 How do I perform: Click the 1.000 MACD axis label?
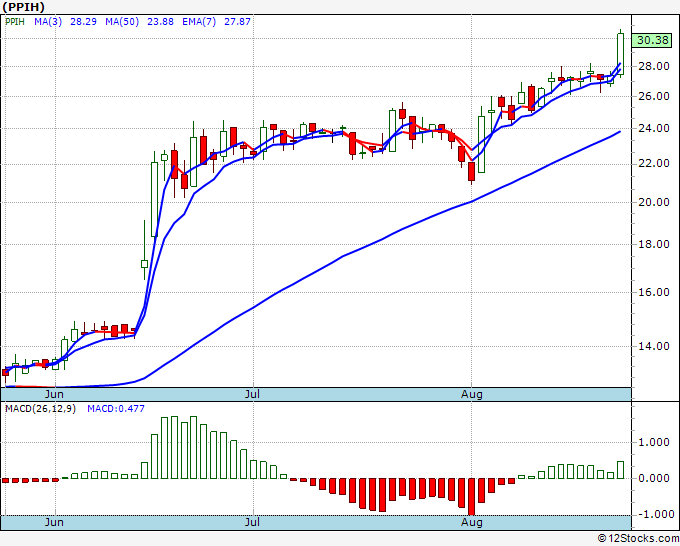(x=654, y=442)
